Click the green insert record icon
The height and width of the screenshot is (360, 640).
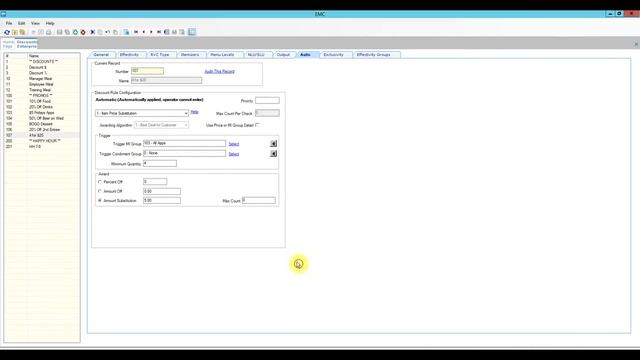pyautogui.click(x=75, y=32)
